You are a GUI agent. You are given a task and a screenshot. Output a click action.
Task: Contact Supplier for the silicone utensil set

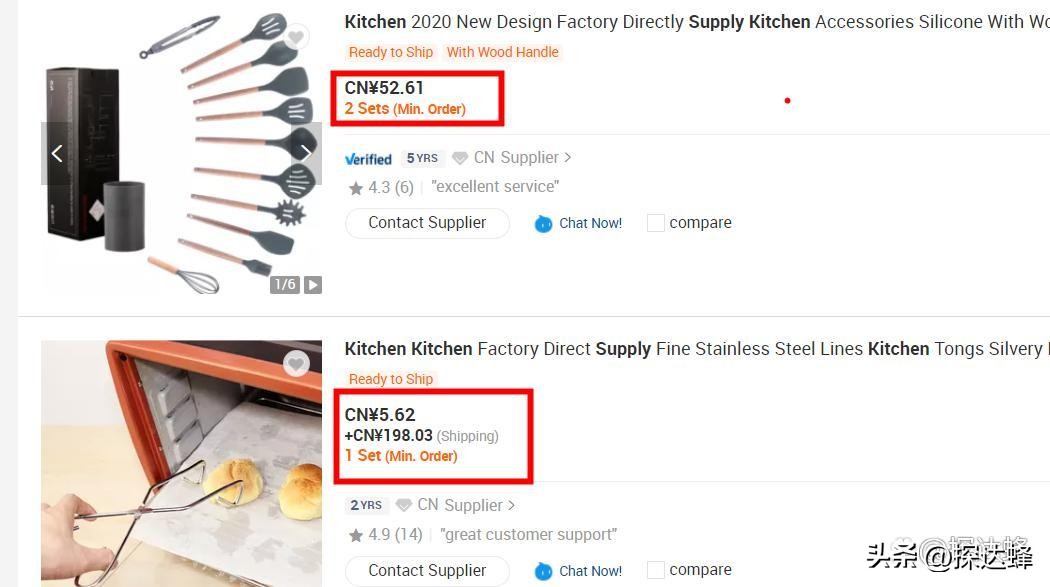coord(427,223)
